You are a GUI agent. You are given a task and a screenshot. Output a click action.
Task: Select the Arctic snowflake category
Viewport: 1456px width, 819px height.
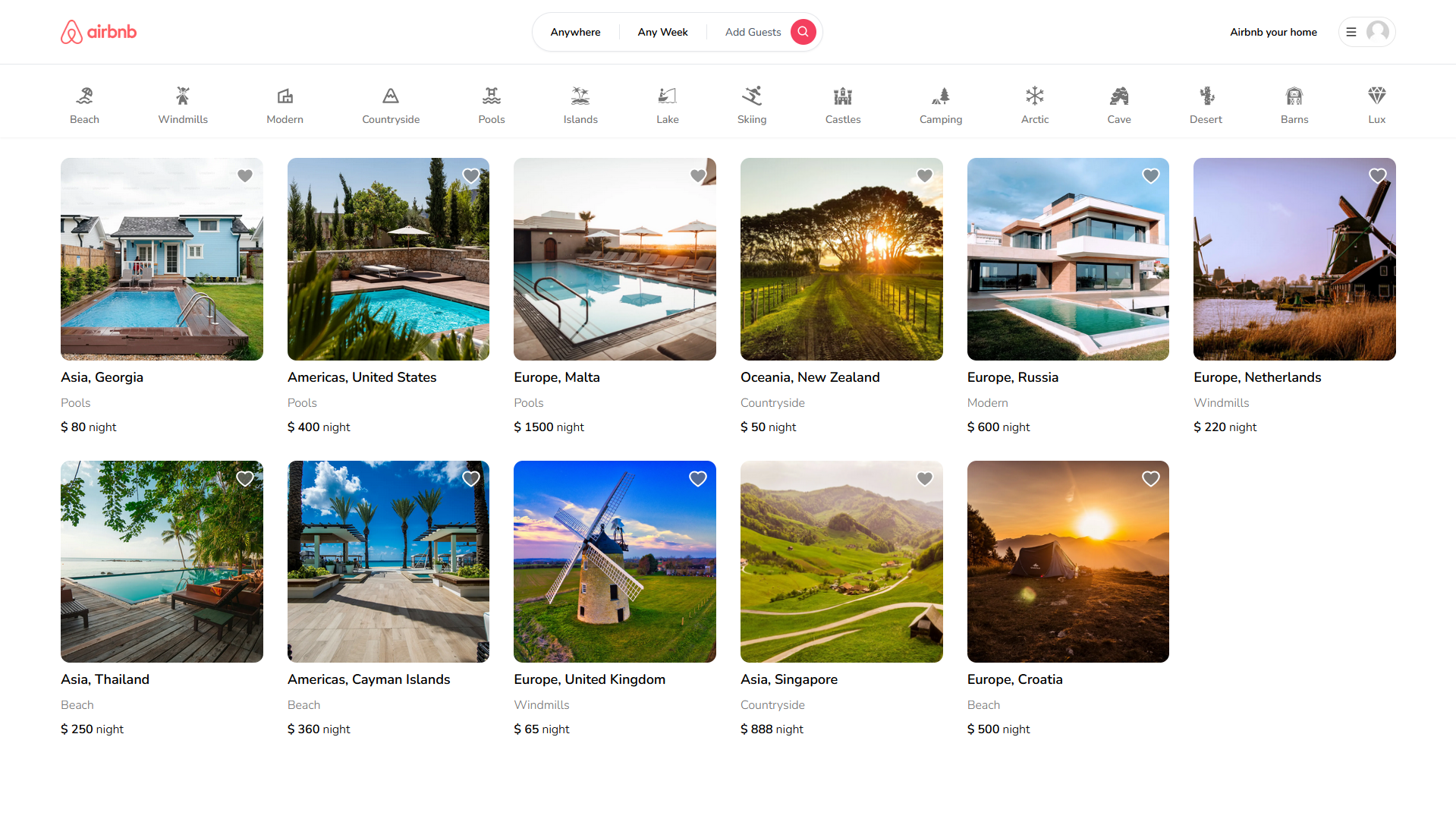pos(1034,96)
